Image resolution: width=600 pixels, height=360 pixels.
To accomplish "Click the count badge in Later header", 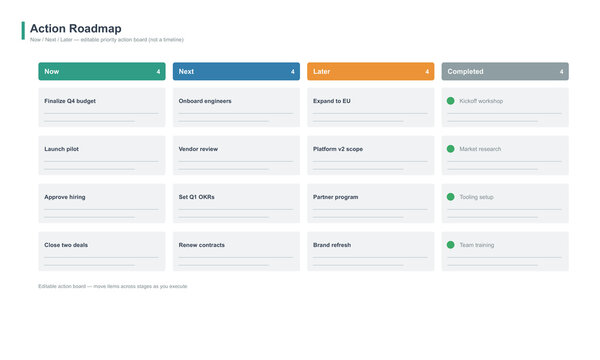I will pyautogui.click(x=427, y=72).
